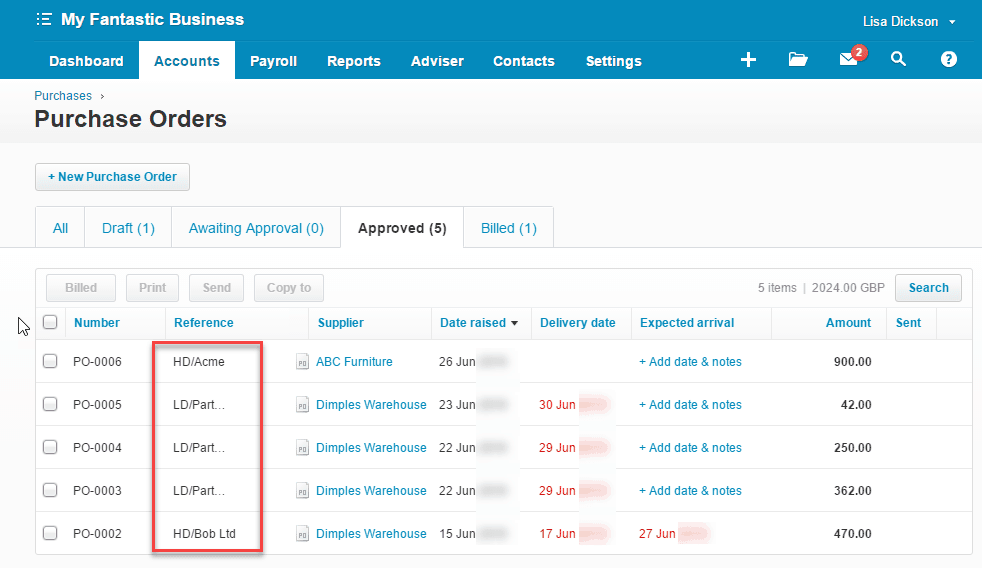Open Dimples Warehouse link in PO-0002 row

point(371,534)
